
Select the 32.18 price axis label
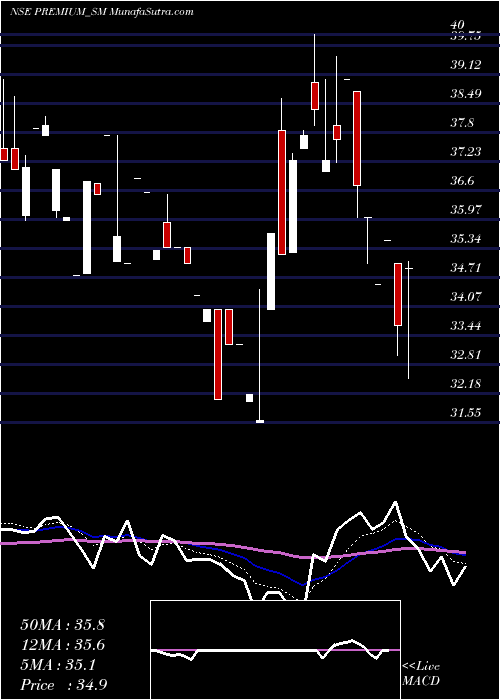(x=466, y=384)
